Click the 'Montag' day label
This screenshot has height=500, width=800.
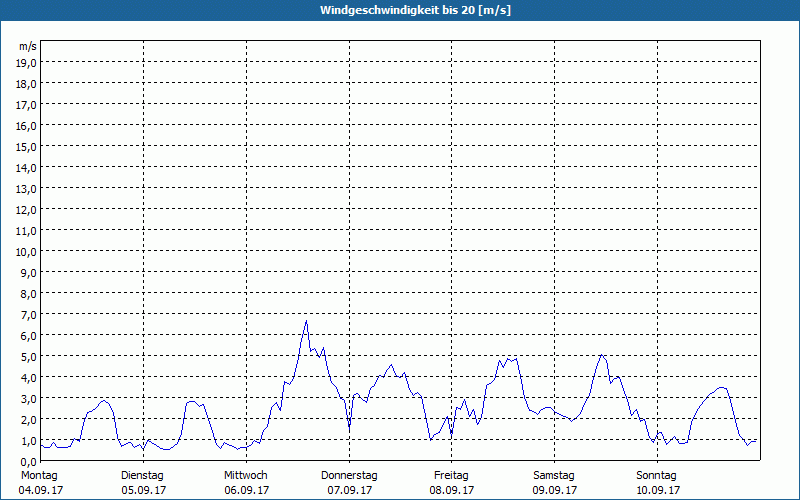[x=39, y=476]
